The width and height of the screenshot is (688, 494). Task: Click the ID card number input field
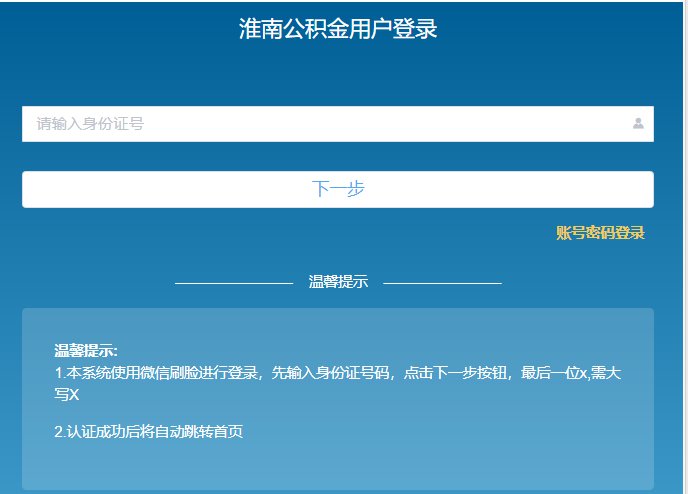click(x=337, y=124)
